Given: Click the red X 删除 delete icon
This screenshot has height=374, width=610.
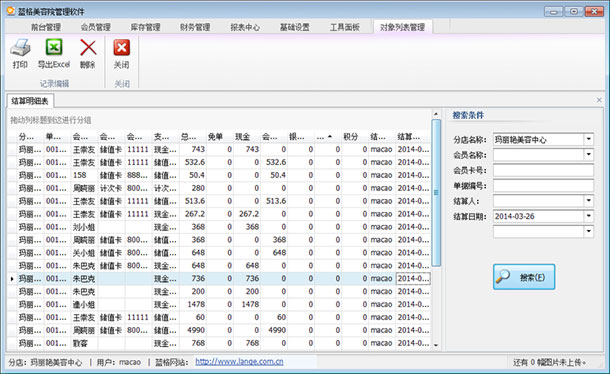Looking at the screenshot, I should click(88, 47).
